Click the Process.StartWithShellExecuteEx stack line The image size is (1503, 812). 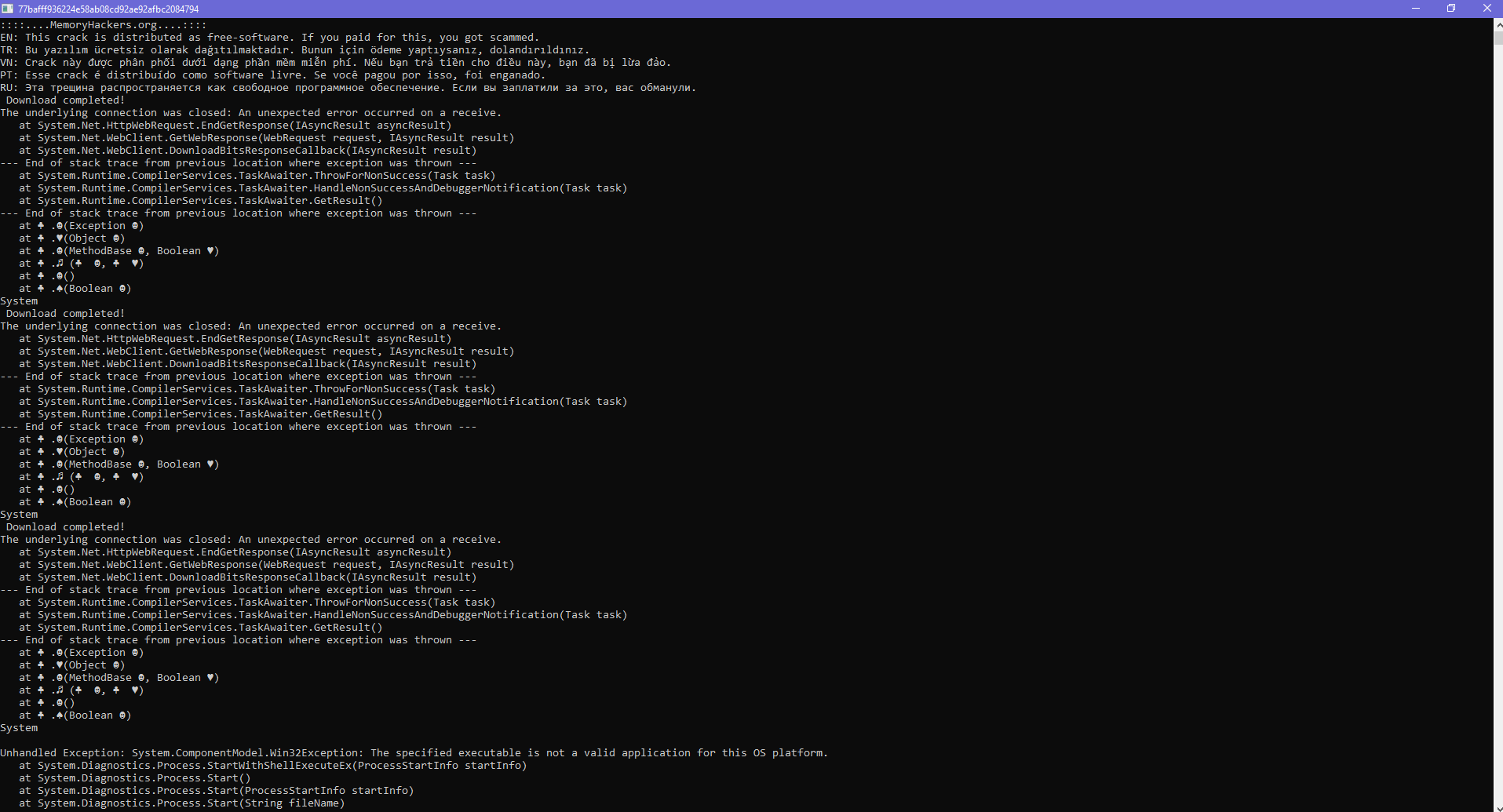pos(273,766)
